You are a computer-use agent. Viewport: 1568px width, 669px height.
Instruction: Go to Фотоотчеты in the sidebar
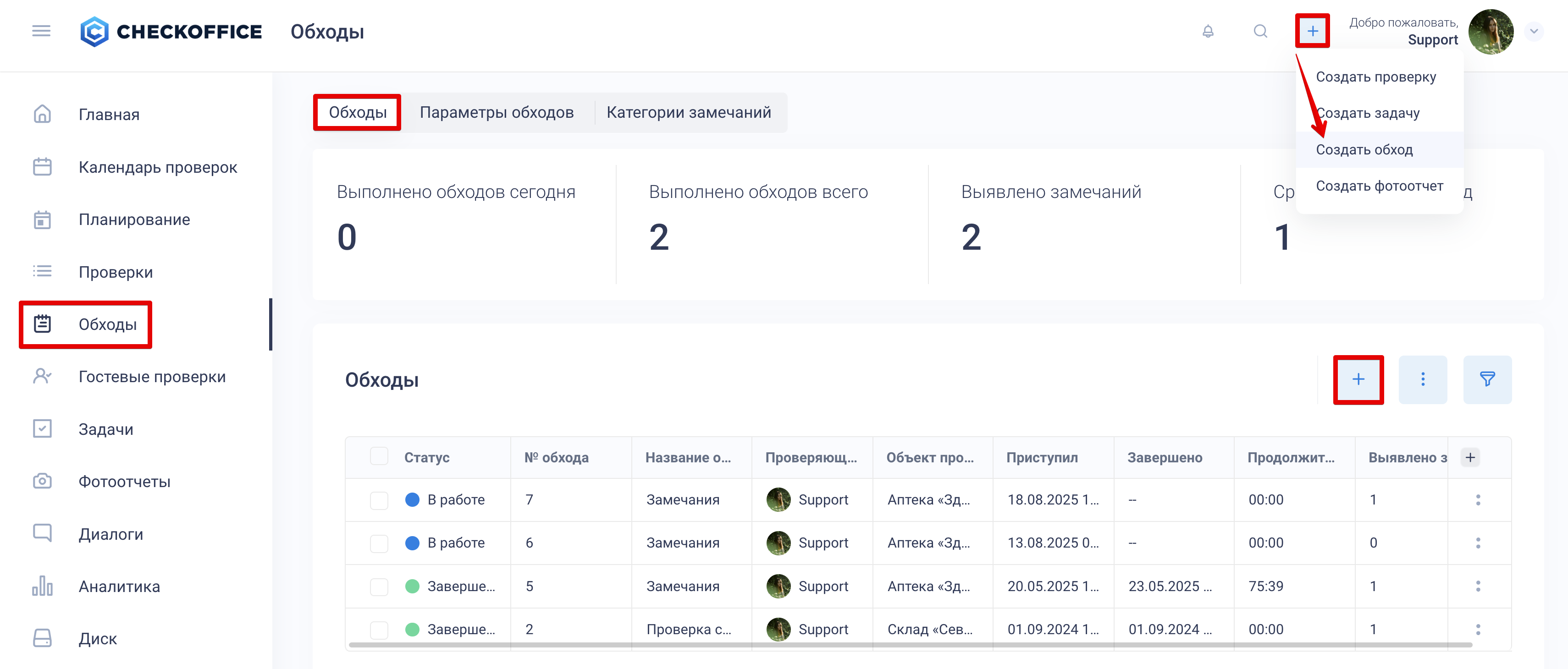click(124, 482)
